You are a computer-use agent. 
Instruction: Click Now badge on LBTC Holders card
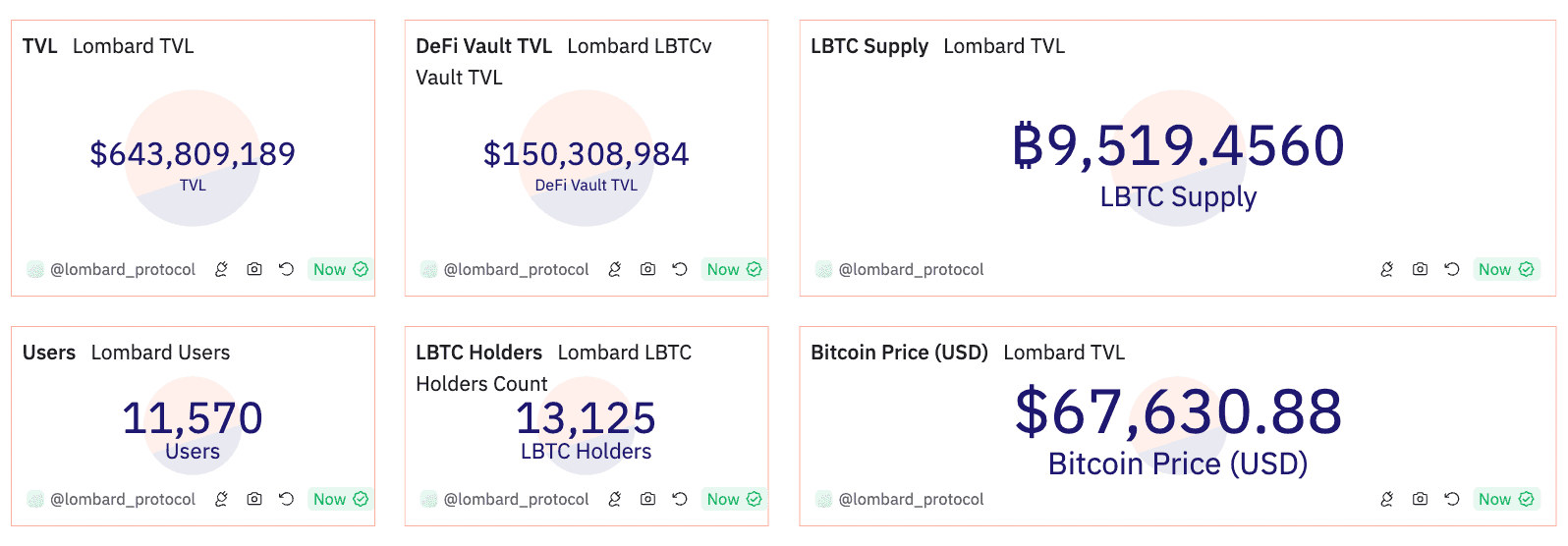click(x=733, y=499)
